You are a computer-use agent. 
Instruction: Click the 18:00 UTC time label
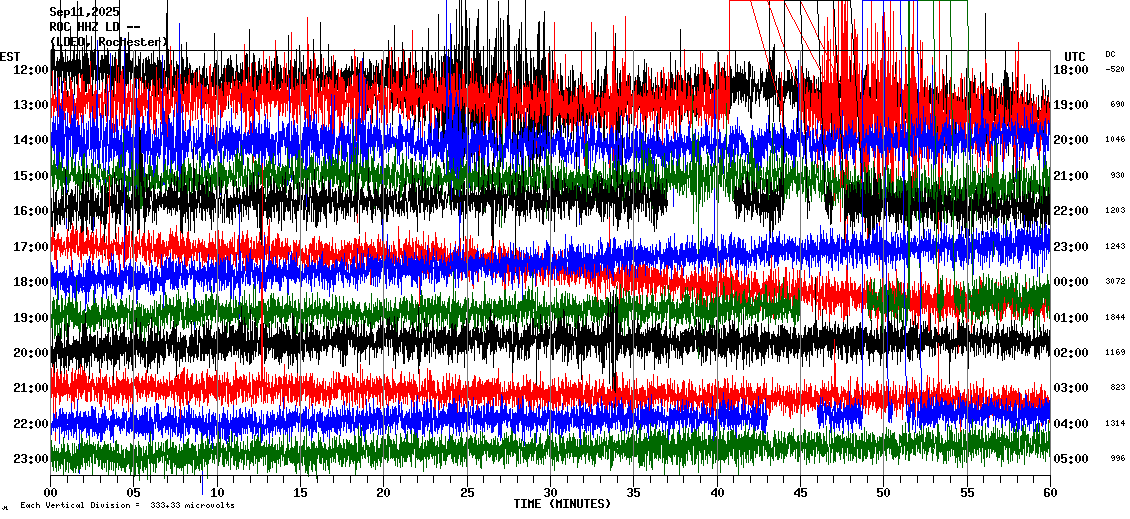coord(1073,70)
